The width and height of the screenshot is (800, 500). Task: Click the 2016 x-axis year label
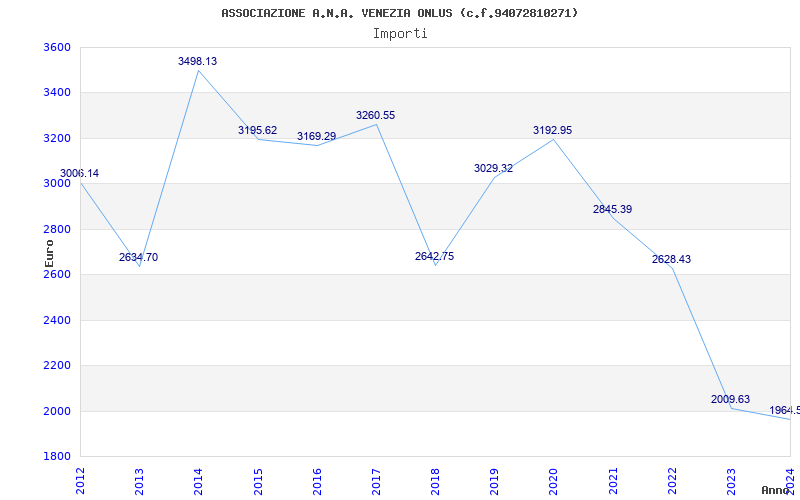(317, 481)
